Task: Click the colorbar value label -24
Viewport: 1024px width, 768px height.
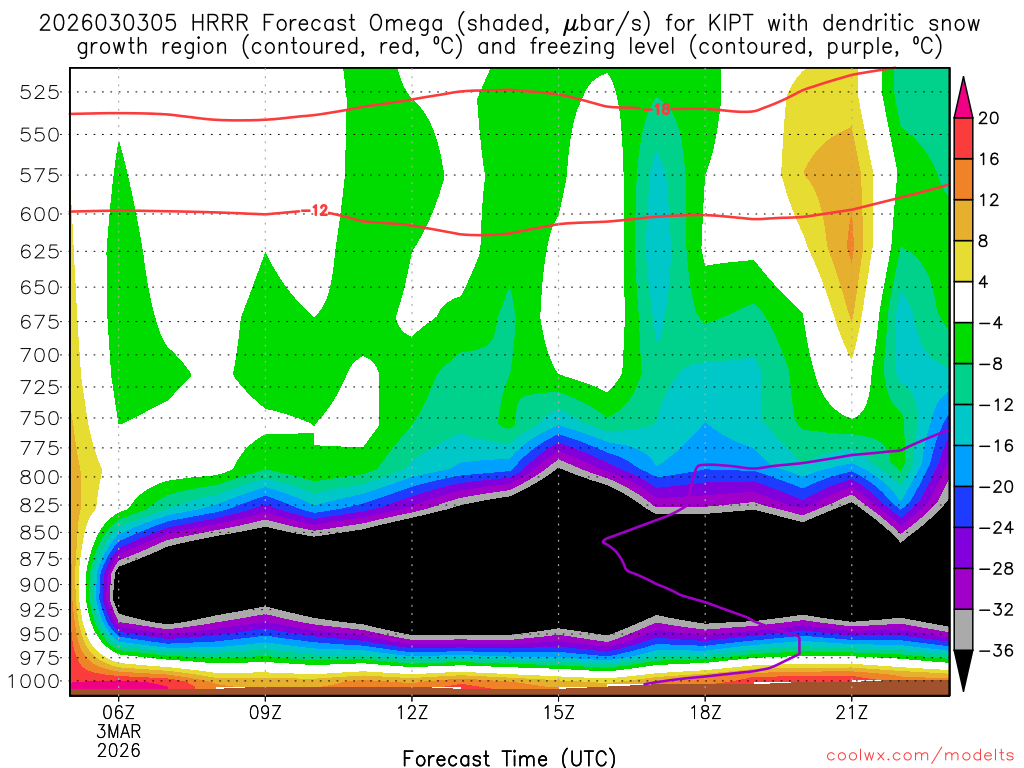Action: click(x=995, y=528)
